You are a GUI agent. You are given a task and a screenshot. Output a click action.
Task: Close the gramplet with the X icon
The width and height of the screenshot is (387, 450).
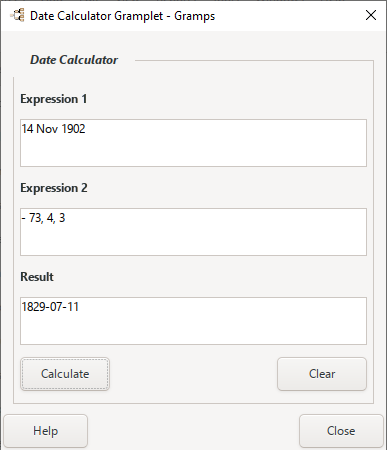[x=371, y=15]
